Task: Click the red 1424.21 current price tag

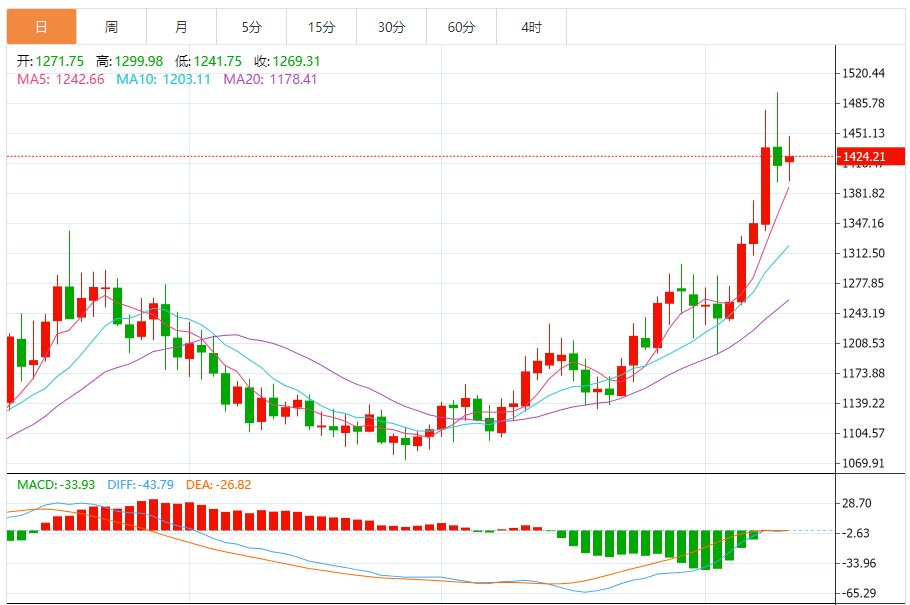Action: click(871, 156)
